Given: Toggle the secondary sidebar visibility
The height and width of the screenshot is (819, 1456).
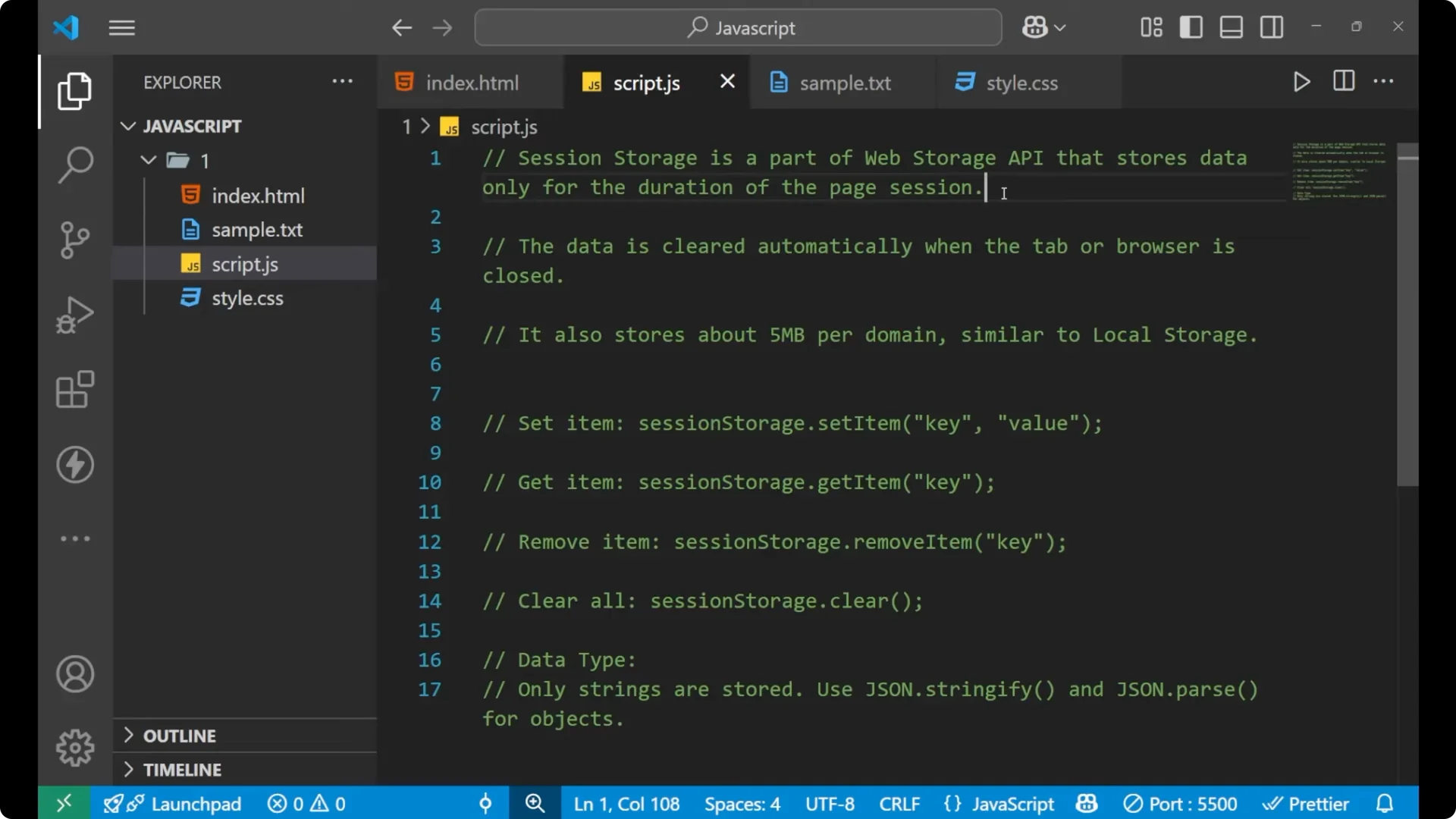Looking at the screenshot, I should 1271,27.
